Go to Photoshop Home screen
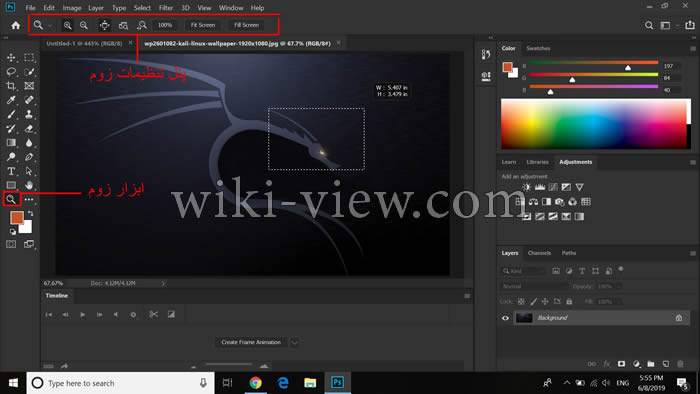 click(16, 25)
